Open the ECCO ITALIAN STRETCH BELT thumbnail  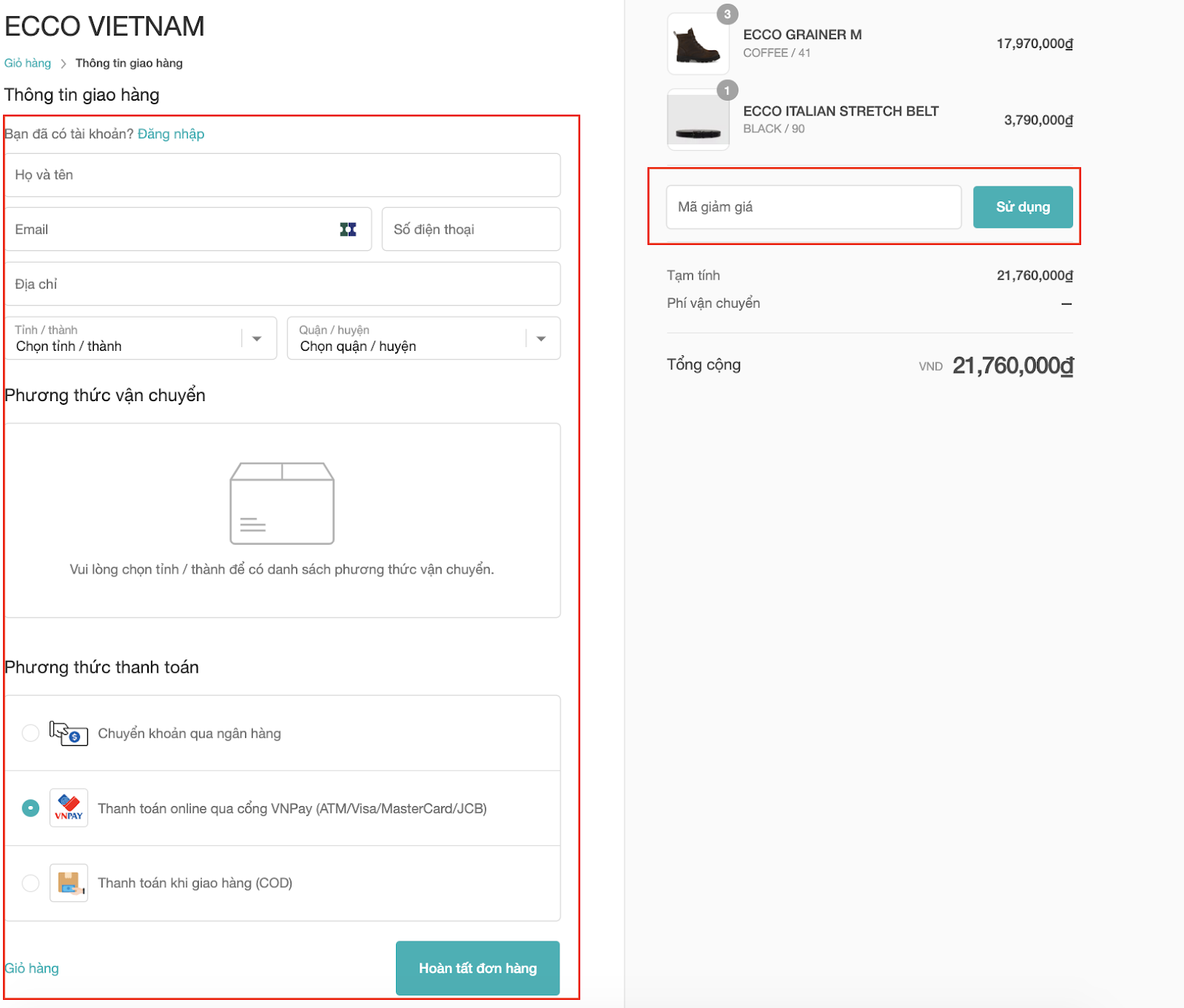698,120
